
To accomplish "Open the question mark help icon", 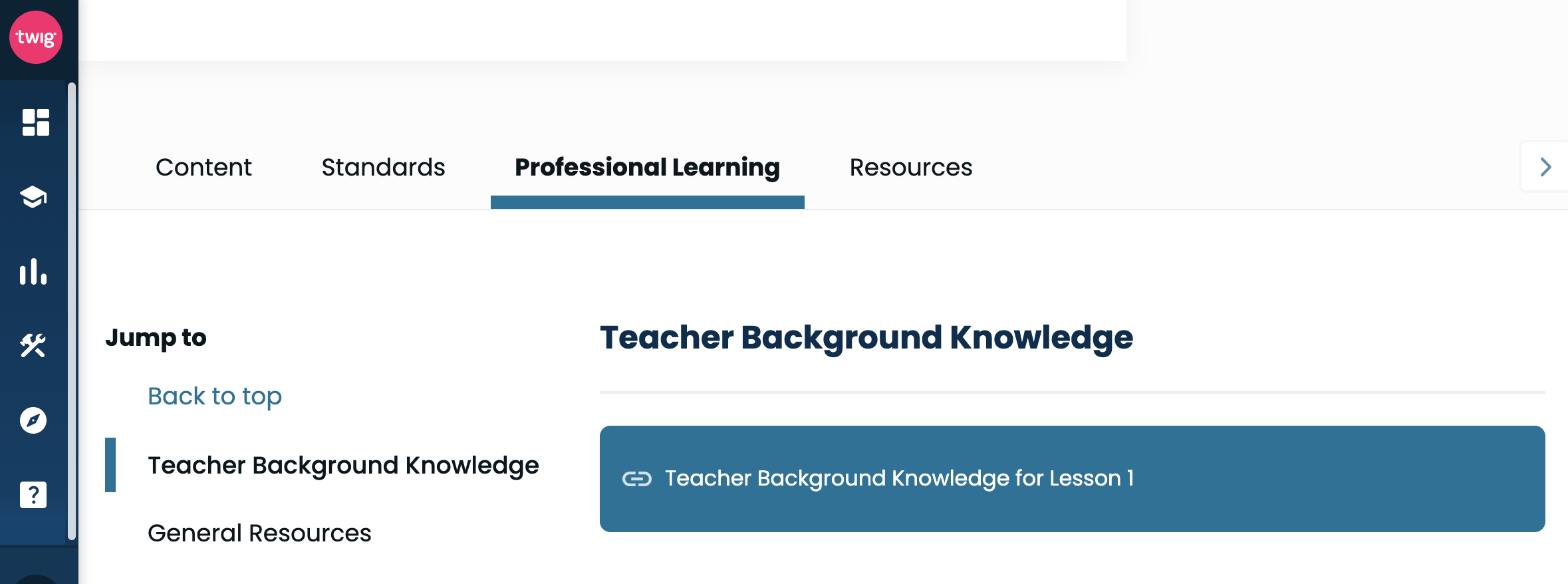I will pos(33,495).
